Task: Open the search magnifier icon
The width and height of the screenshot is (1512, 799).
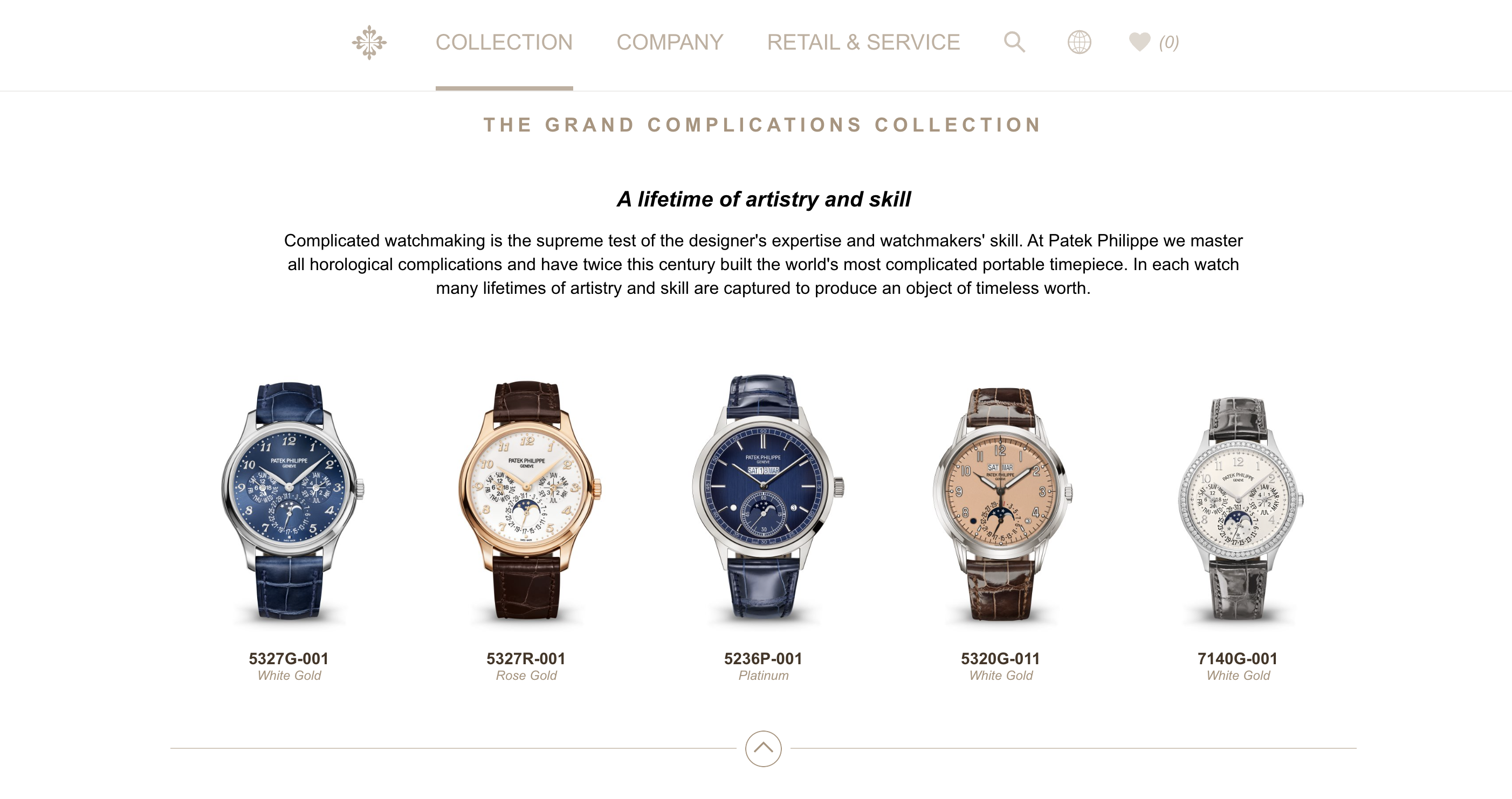Action: coord(1014,42)
